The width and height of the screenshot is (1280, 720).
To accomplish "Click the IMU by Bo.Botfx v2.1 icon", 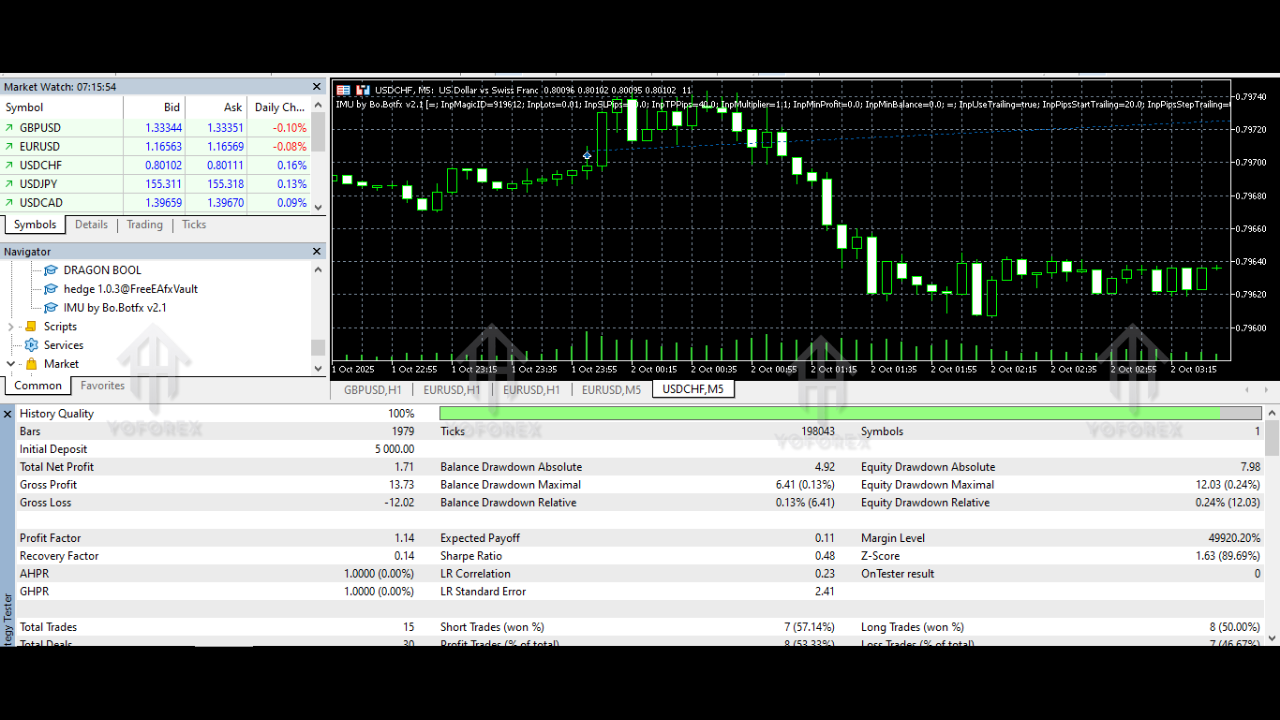I will [51, 308].
